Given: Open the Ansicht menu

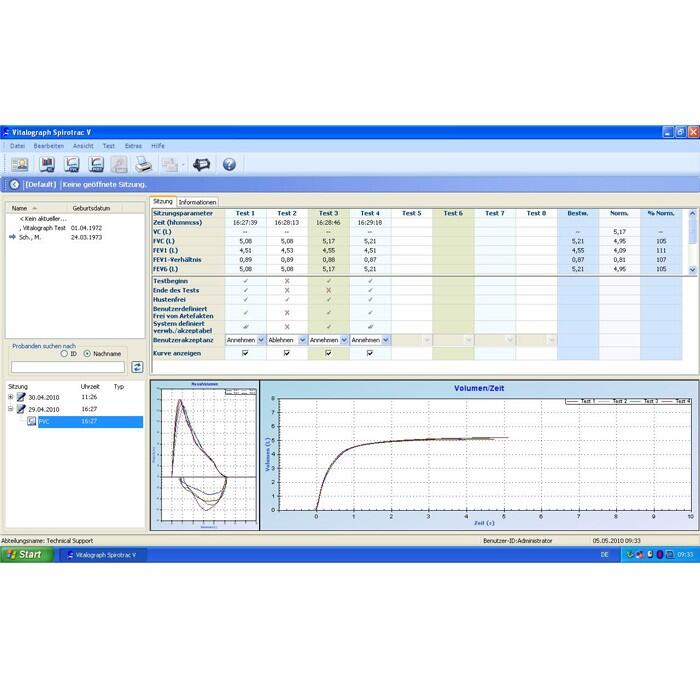Looking at the screenshot, I should (x=83, y=146).
